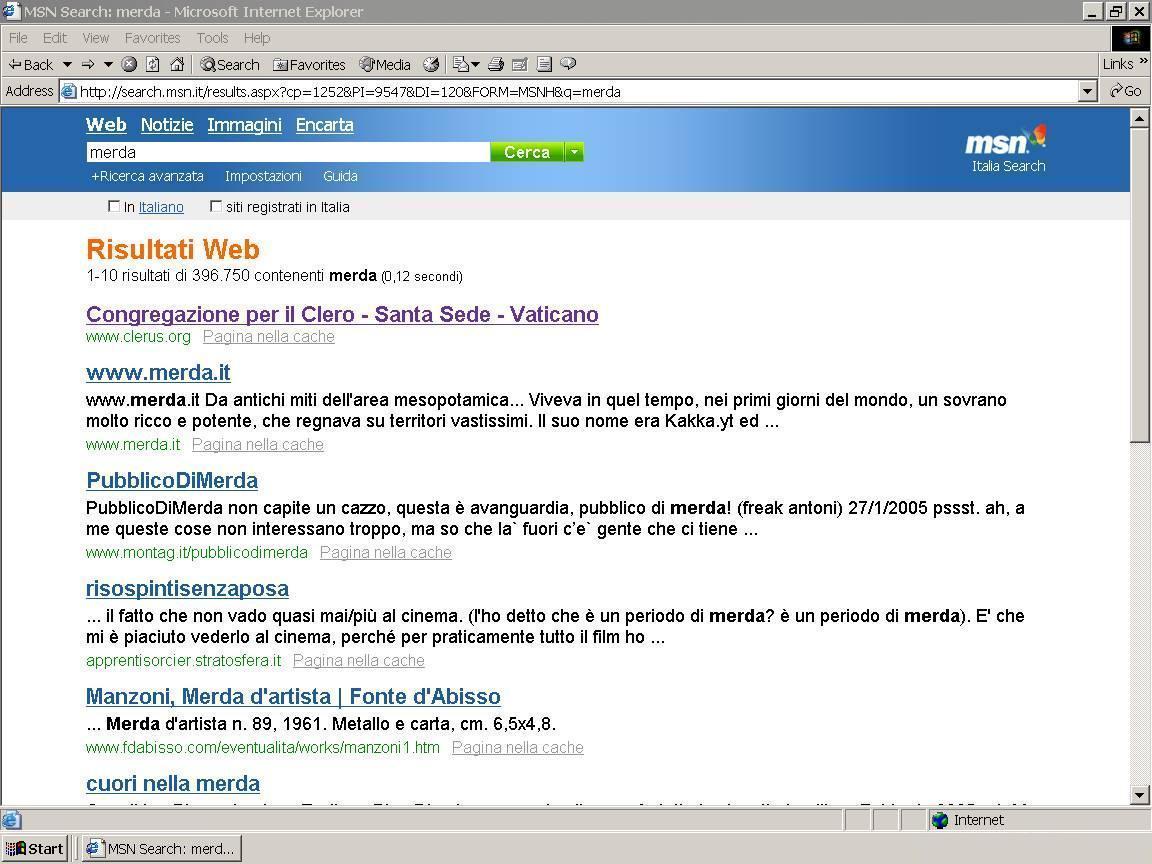Open the Help menu
This screenshot has width=1152, height=864.
click(257, 38)
